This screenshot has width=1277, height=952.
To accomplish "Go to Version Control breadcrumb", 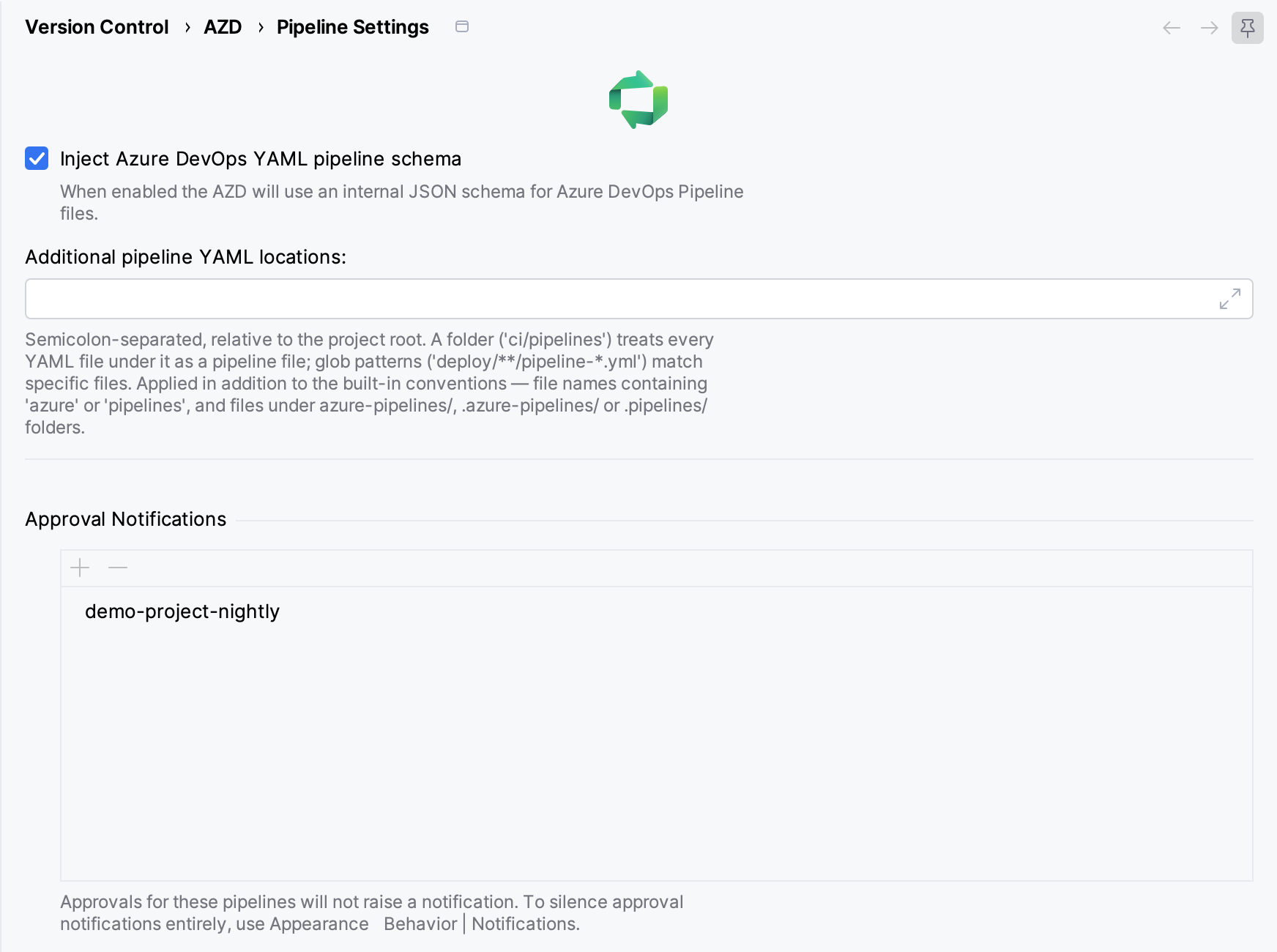I will 97,27.
